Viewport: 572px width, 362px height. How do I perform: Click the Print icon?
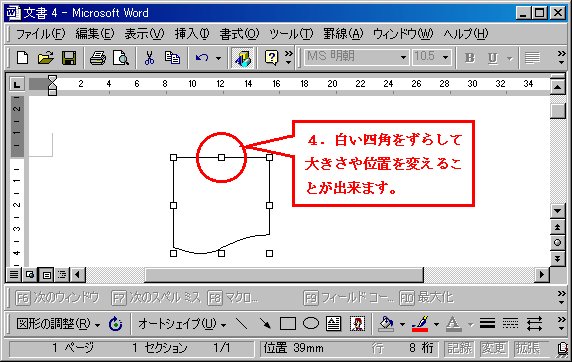pos(98,58)
